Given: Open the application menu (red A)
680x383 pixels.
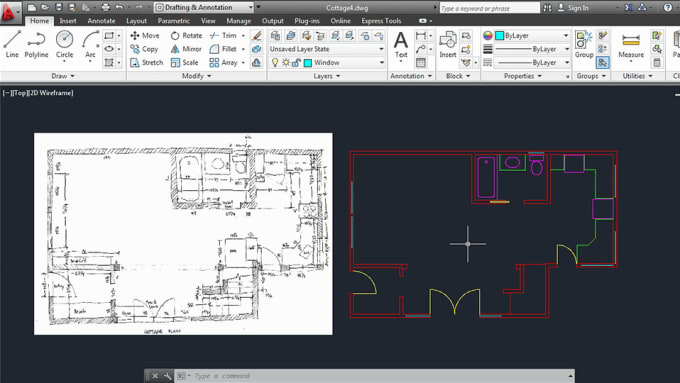Looking at the screenshot, I should [9, 12].
